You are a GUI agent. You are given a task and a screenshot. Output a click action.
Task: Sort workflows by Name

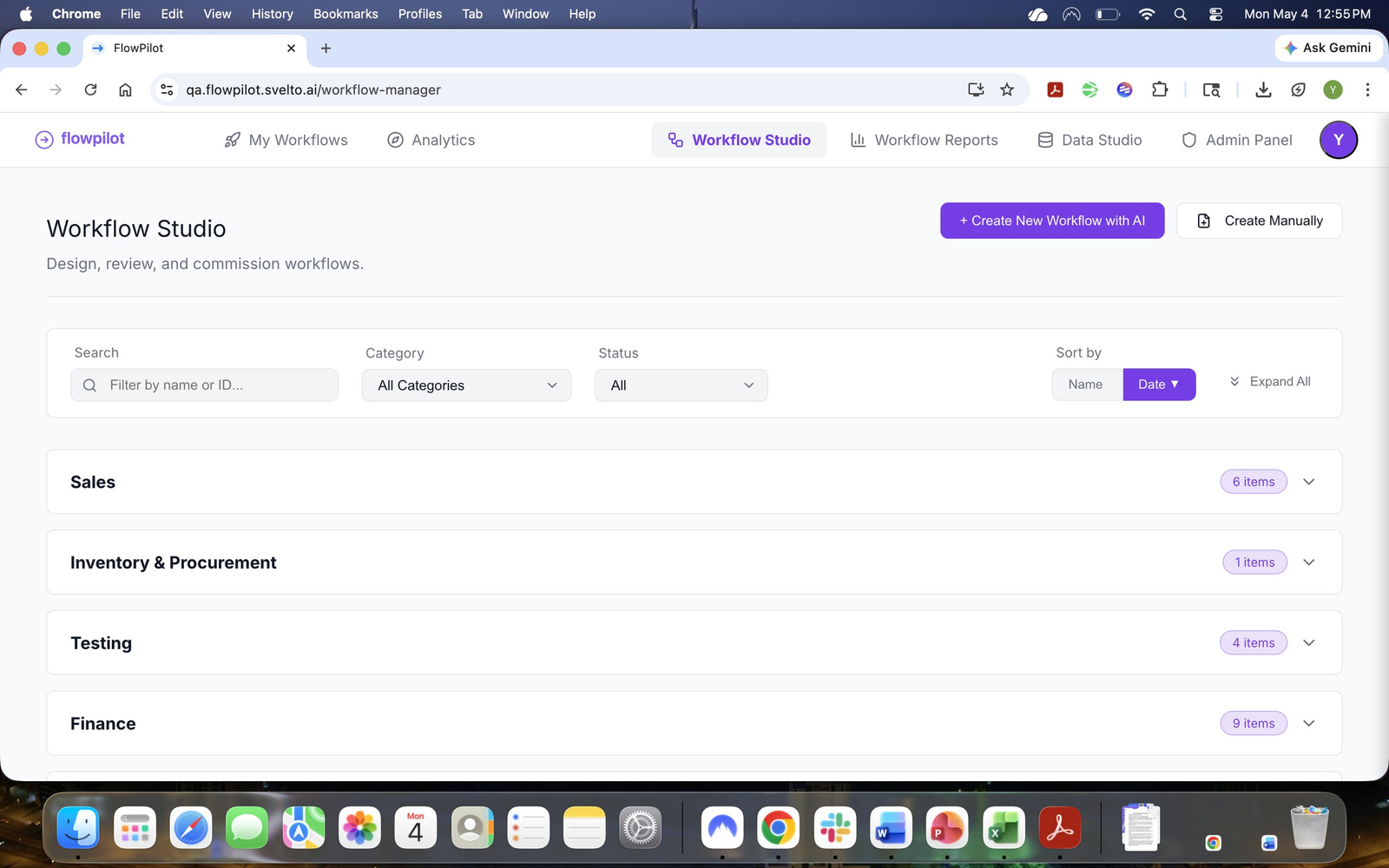pos(1087,385)
